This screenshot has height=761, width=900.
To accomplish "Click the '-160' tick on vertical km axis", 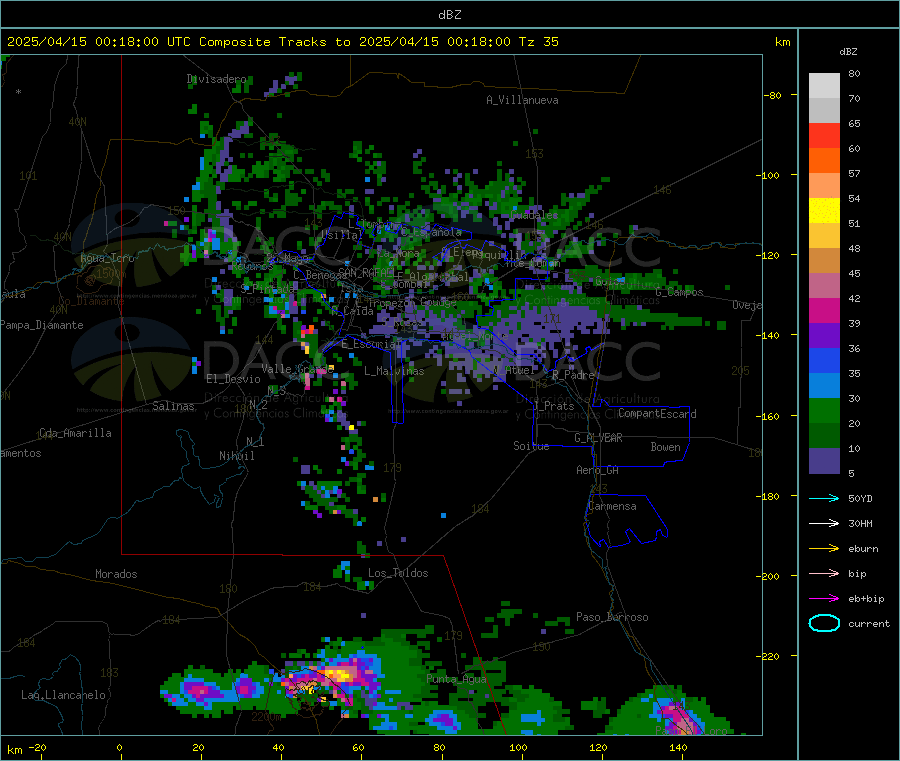I will pyautogui.click(x=770, y=416).
